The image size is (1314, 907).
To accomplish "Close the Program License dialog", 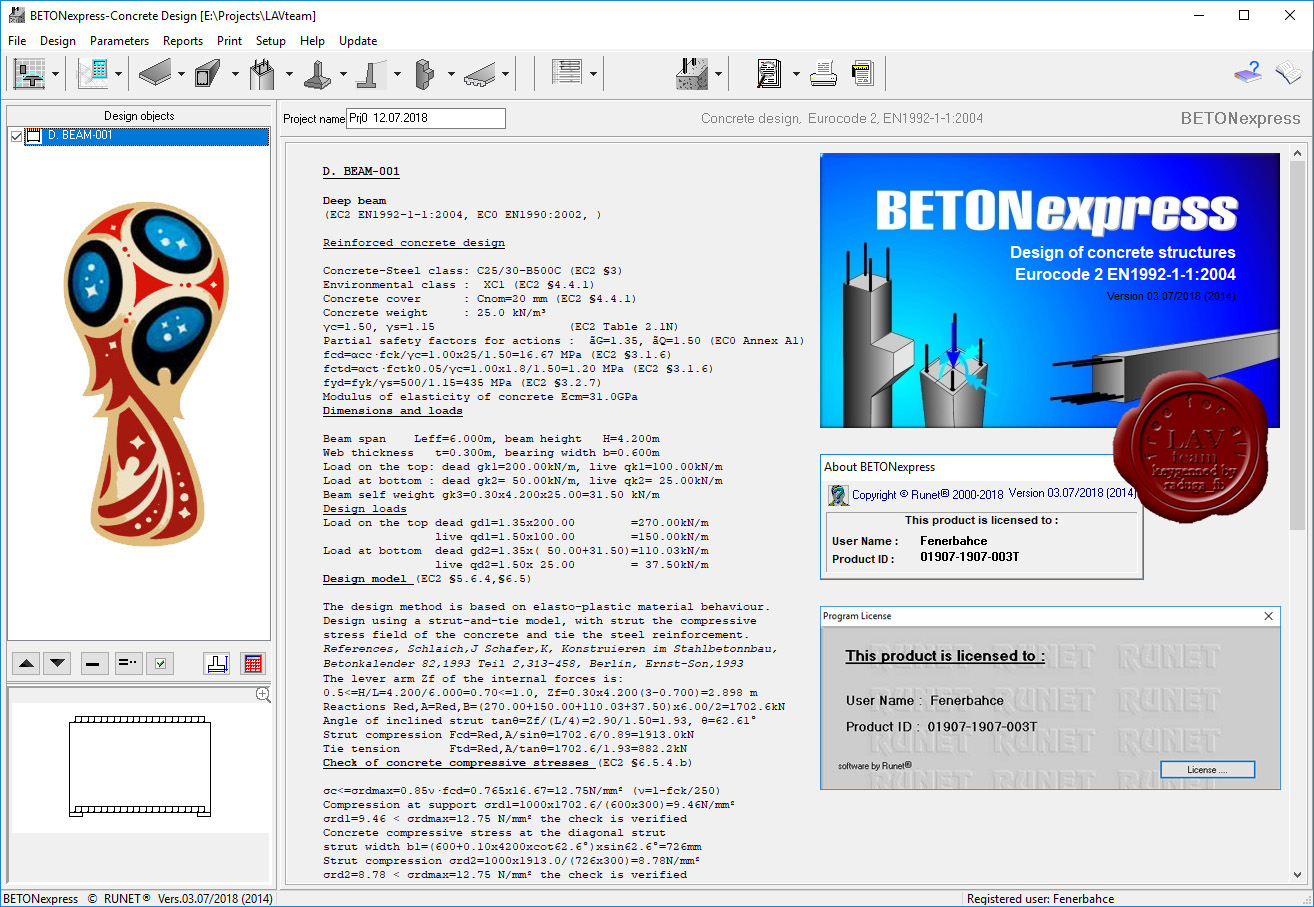I will tap(1268, 616).
